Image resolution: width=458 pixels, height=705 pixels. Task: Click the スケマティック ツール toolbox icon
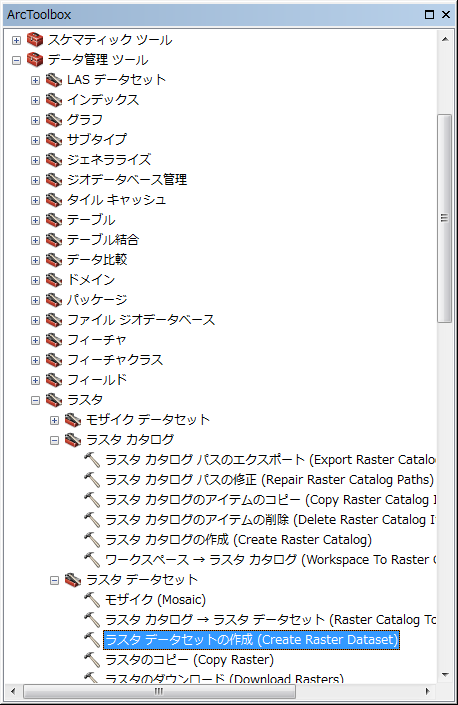tap(35, 40)
